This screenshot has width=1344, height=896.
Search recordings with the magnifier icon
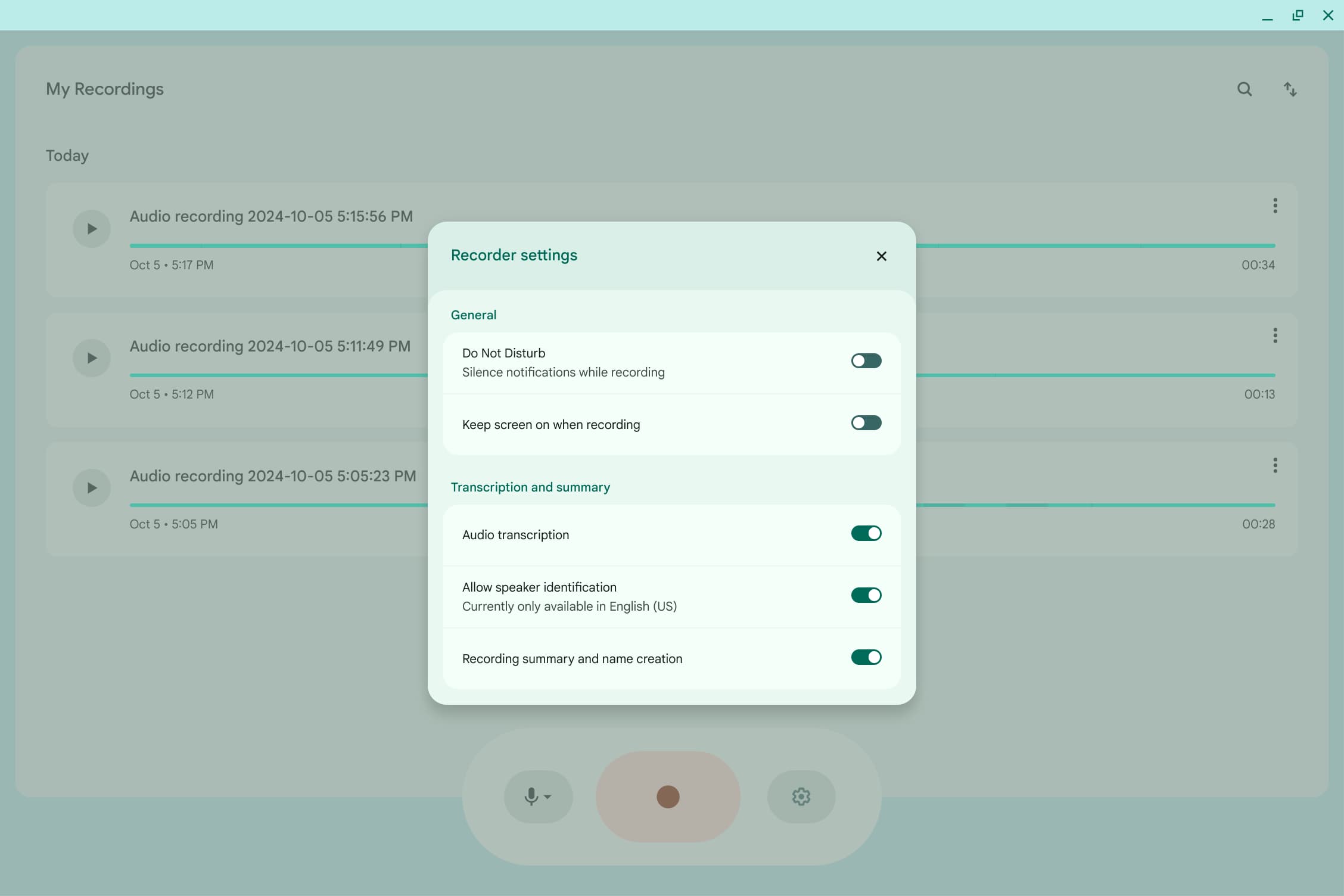tap(1244, 89)
